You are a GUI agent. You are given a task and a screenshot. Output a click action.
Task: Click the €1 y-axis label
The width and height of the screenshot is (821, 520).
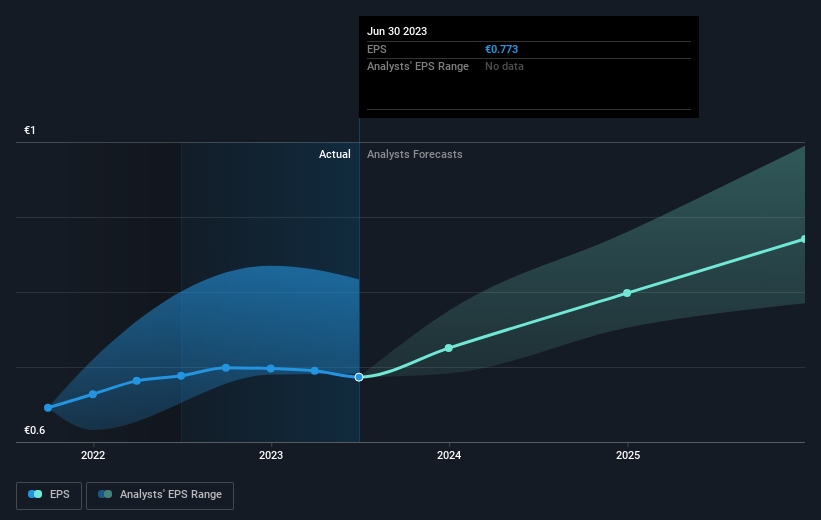click(30, 130)
